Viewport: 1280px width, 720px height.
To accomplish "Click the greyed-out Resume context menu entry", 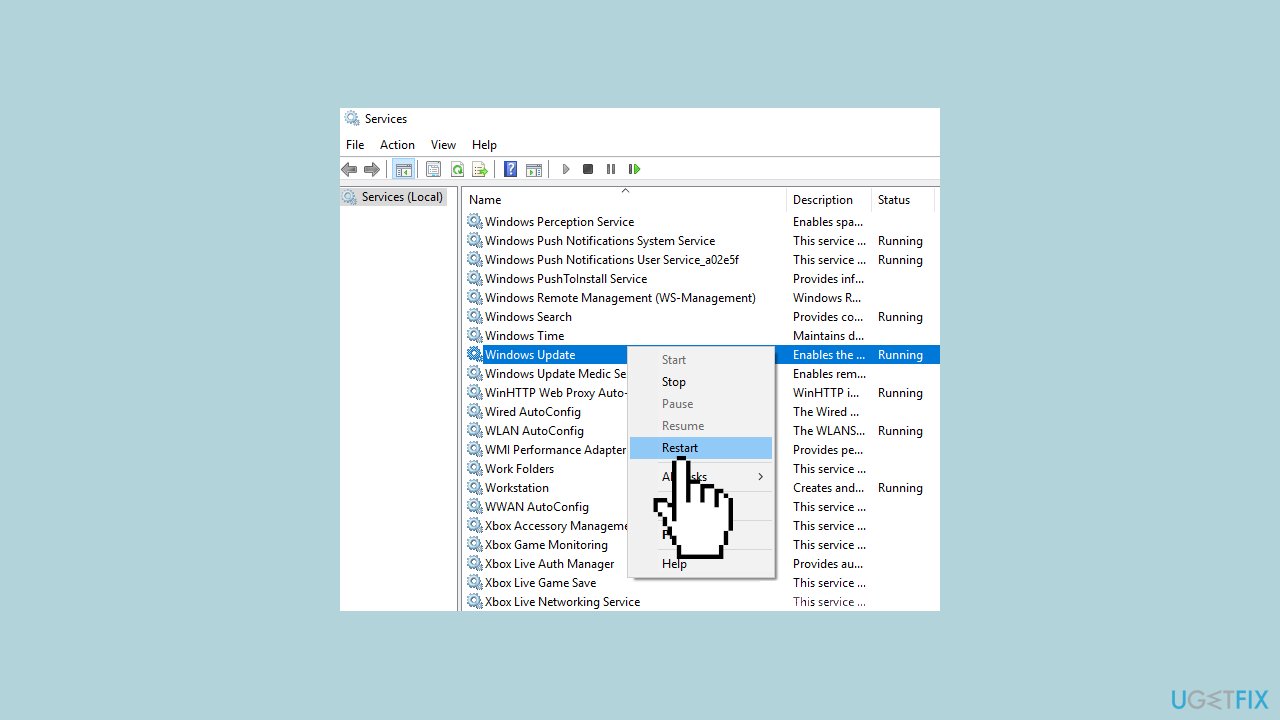I will (x=701, y=426).
